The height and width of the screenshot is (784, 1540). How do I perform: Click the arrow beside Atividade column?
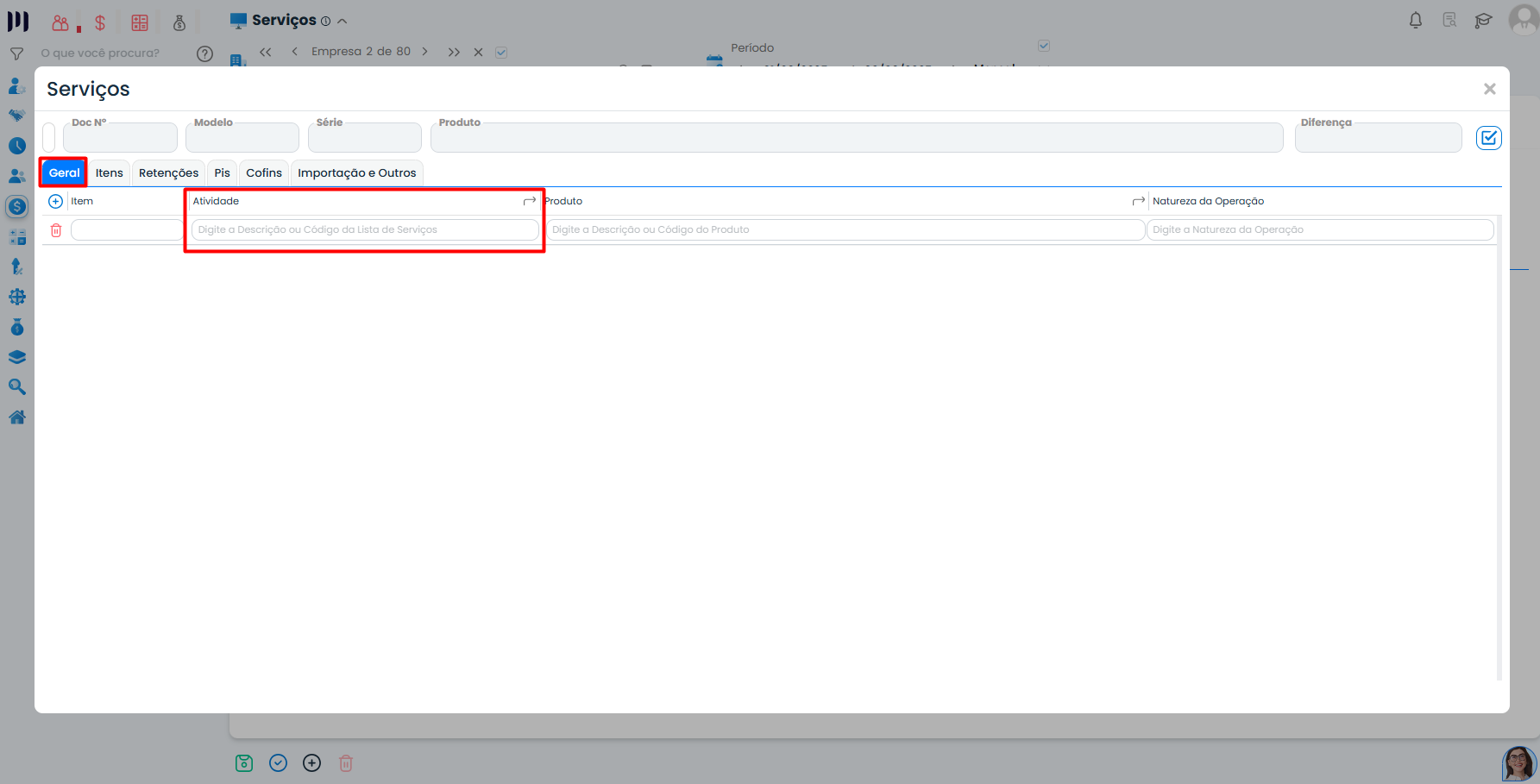point(530,201)
